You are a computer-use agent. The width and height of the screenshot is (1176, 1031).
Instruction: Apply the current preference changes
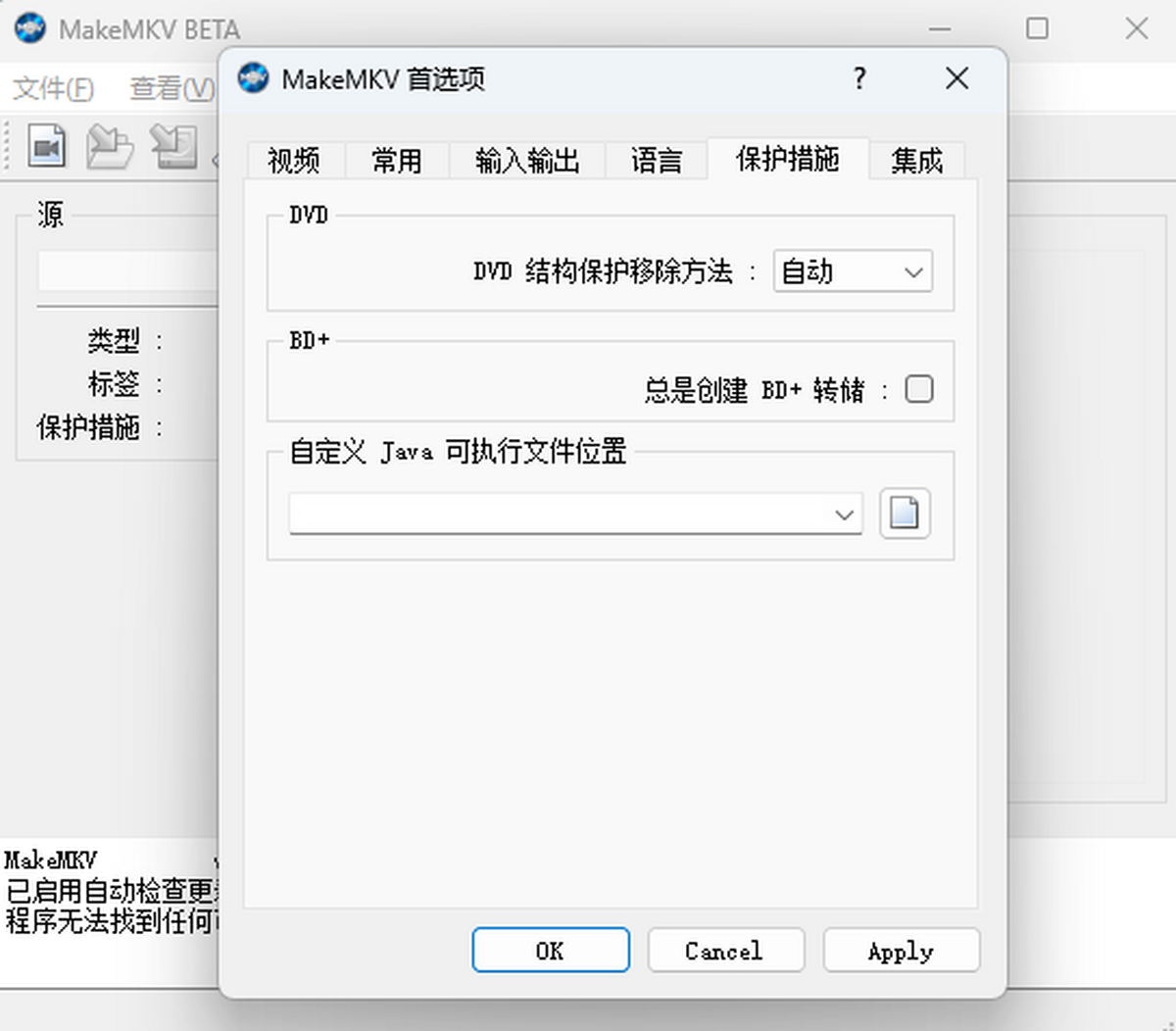coord(901,950)
